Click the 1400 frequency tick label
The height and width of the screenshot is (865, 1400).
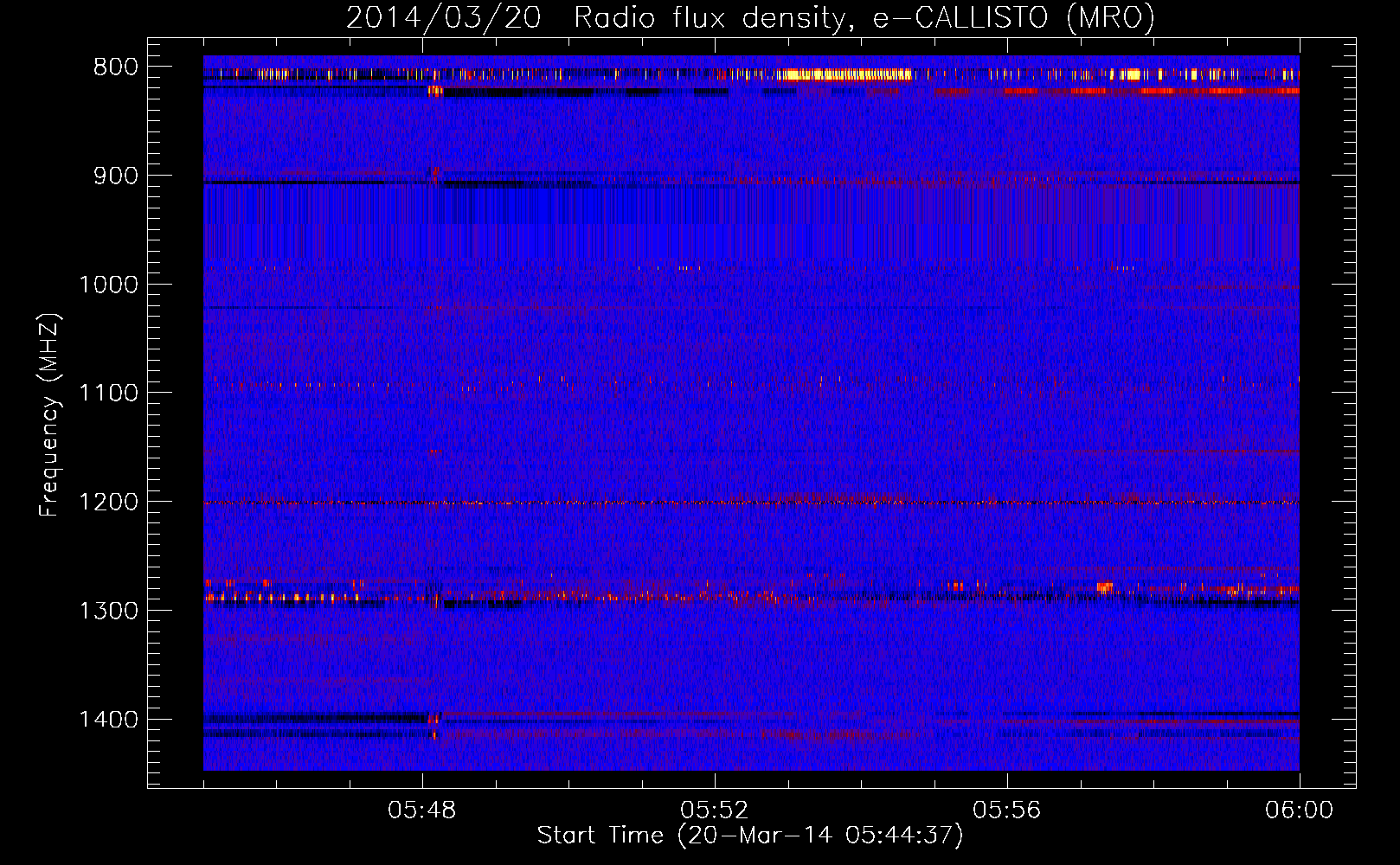(x=109, y=720)
